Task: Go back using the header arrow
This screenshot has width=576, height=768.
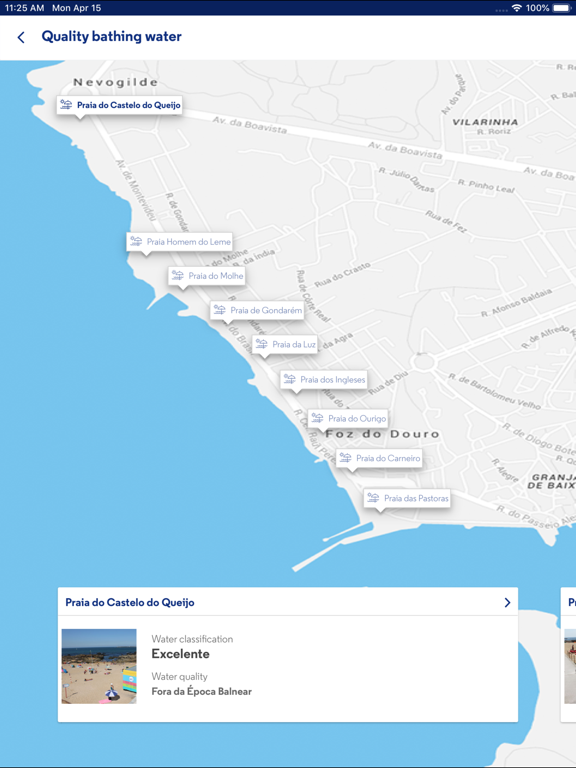Action: [21, 37]
